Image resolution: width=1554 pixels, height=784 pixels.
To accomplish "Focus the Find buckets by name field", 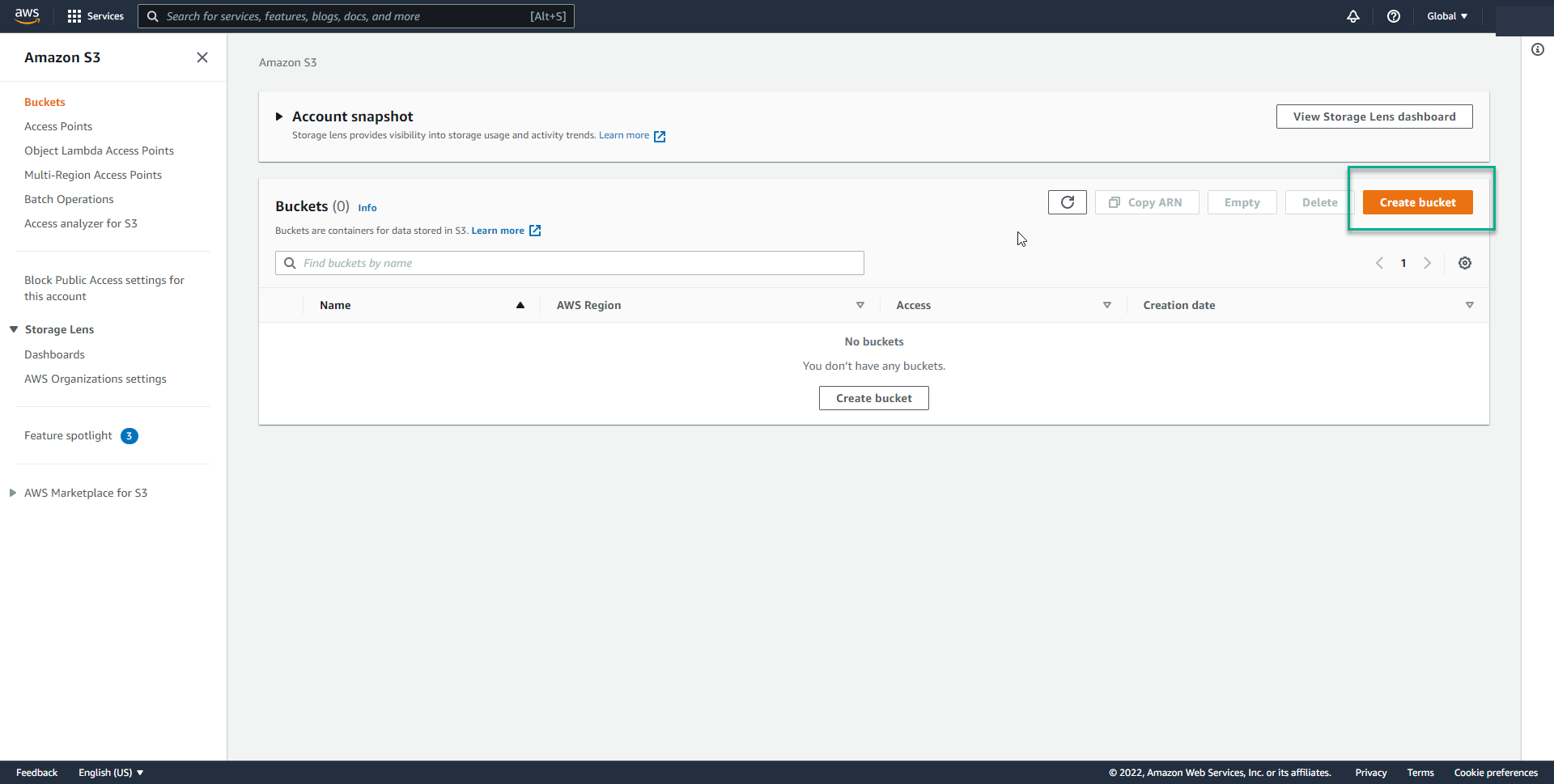I will click(579, 263).
